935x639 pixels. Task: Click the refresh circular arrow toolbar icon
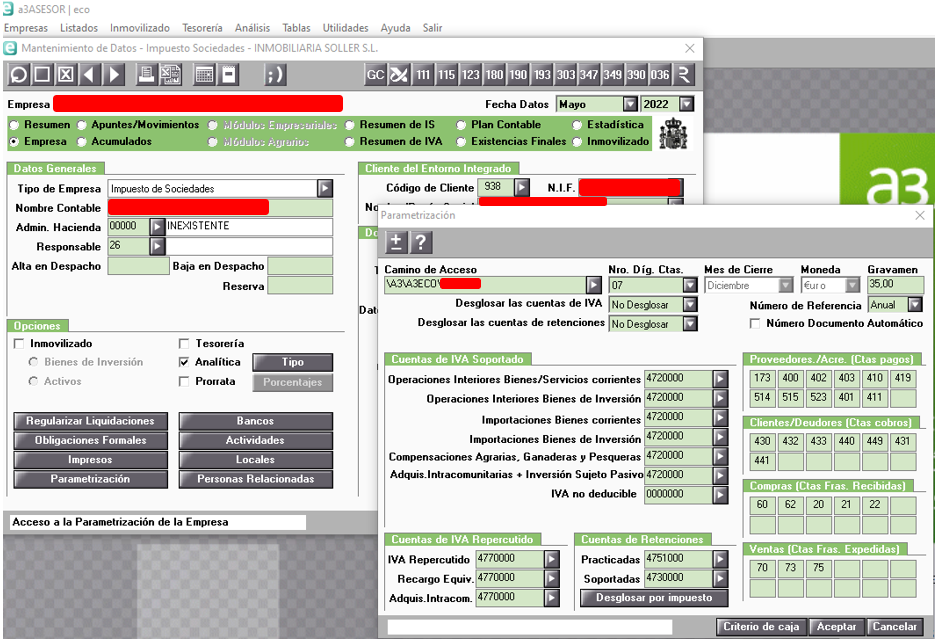18,75
